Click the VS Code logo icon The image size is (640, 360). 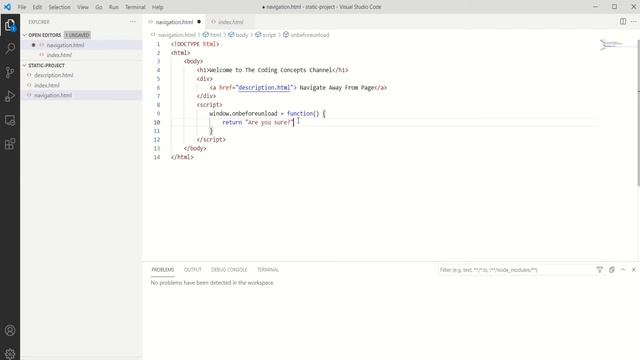7,7
